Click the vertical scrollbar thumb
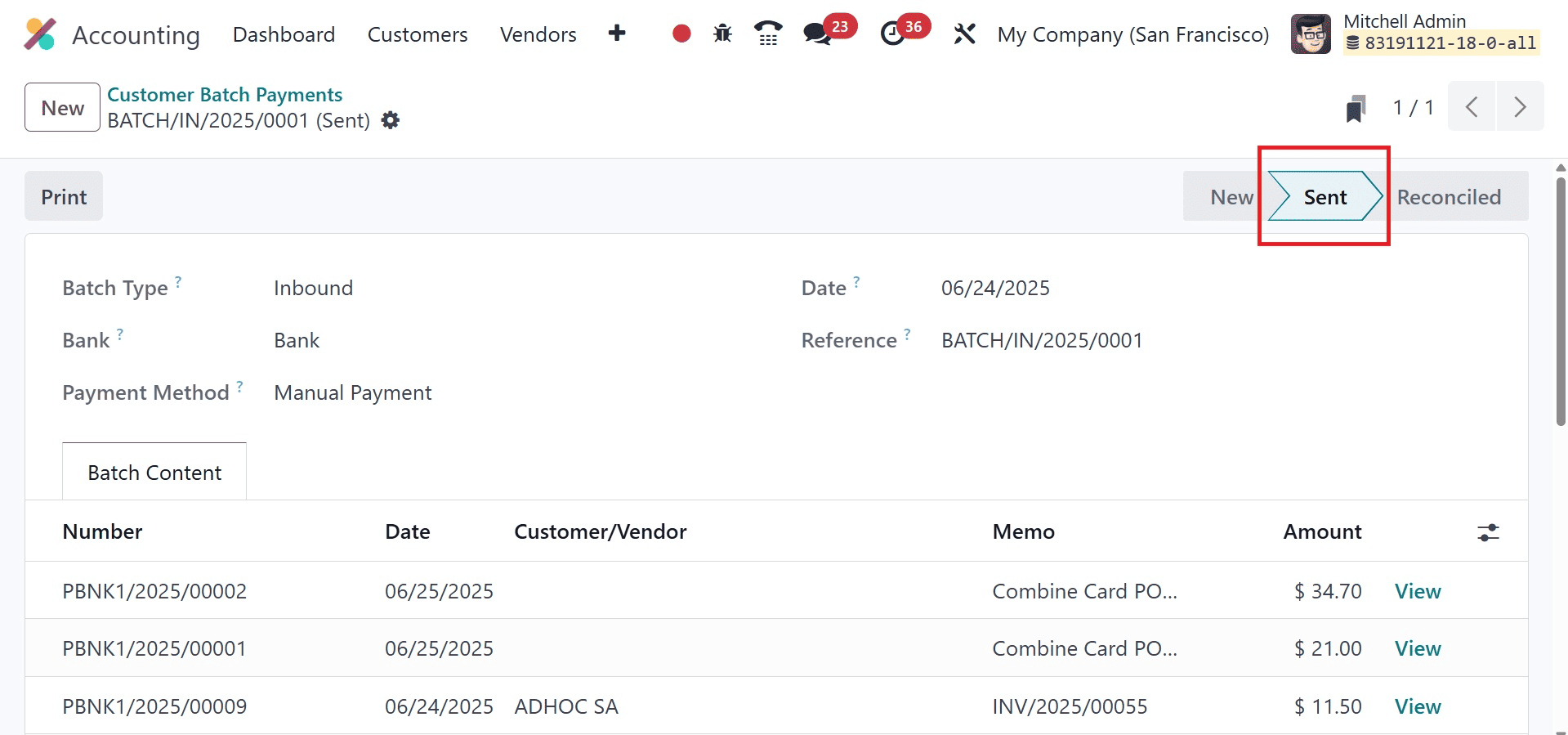 coord(1561,301)
